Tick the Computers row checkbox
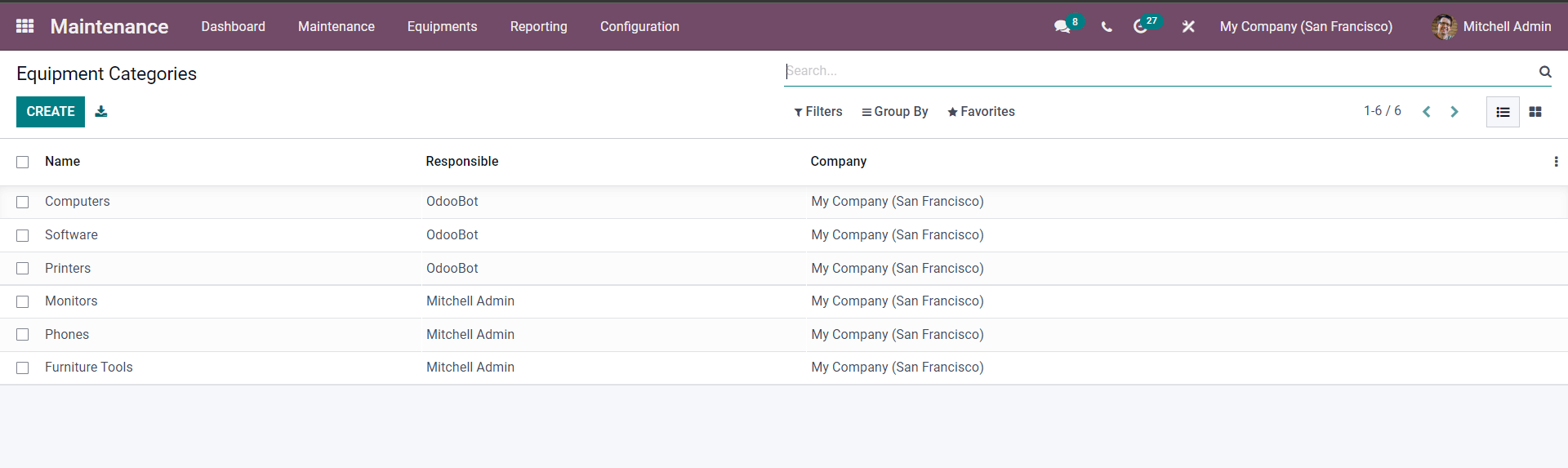 pyautogui.click(x=23, y=202)
